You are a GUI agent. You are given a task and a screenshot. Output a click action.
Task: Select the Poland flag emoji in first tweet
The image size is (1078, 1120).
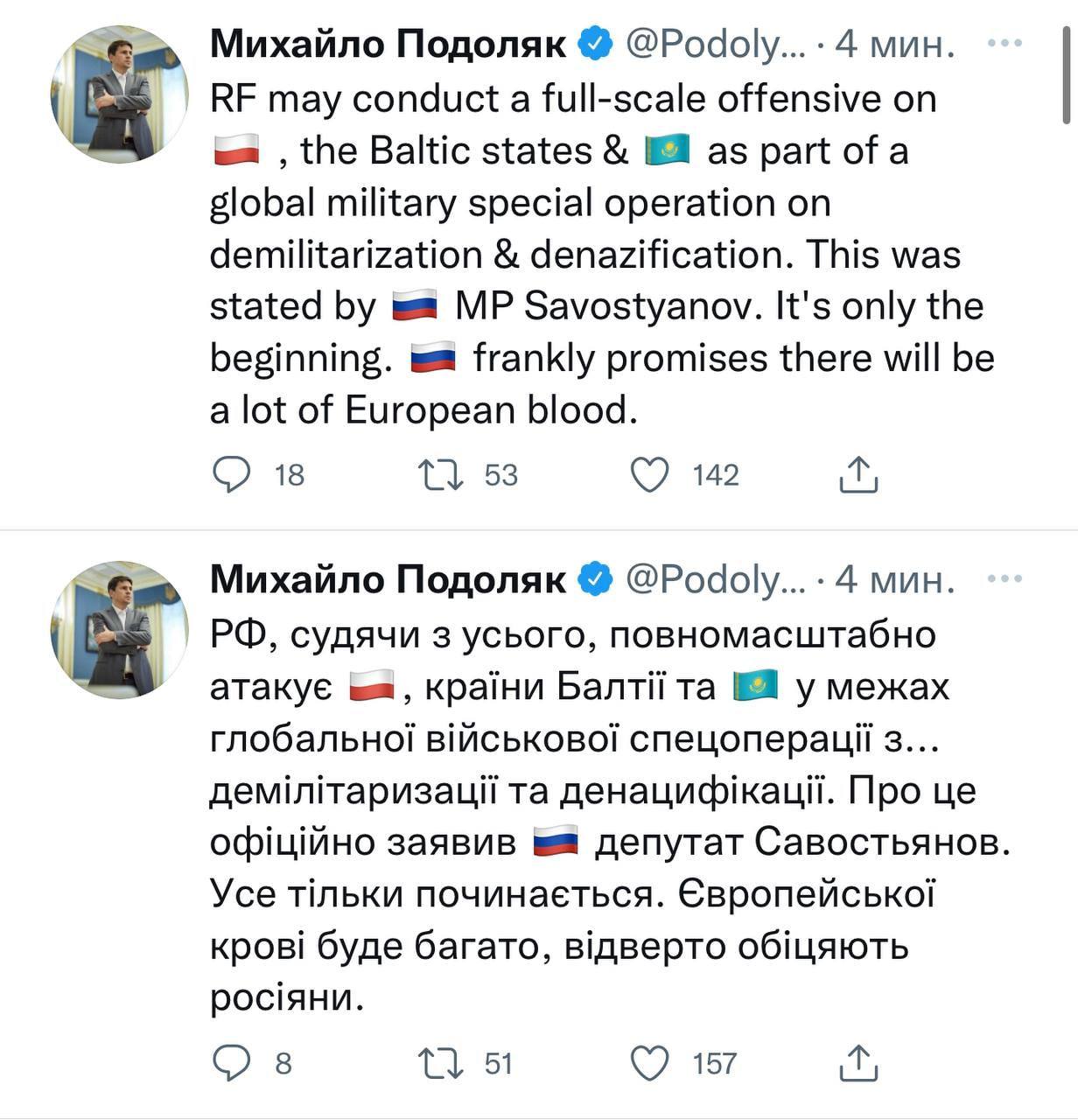[236, 150]
